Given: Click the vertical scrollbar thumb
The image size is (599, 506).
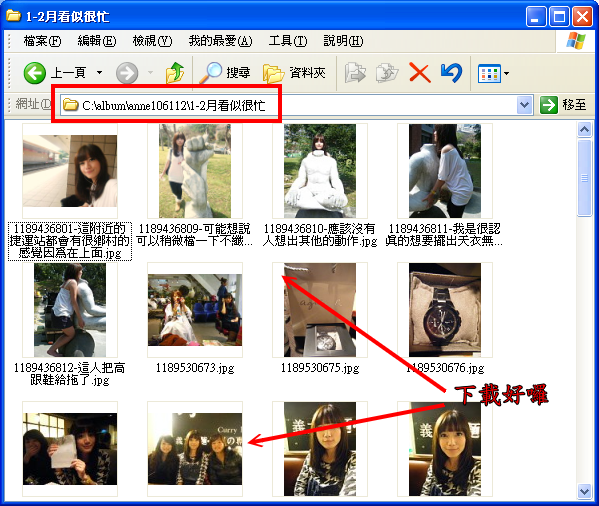Looking at the screenshot, I should pyautogui.click(x=584, y=178).
